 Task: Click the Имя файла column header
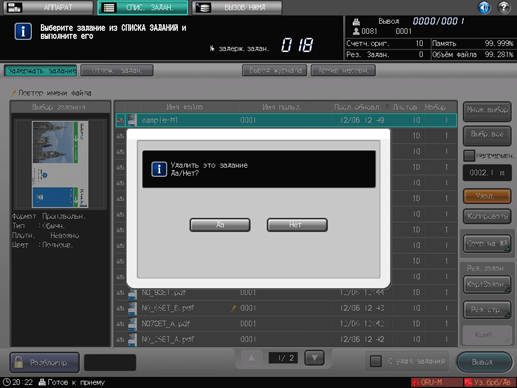(x=185, y=107)
